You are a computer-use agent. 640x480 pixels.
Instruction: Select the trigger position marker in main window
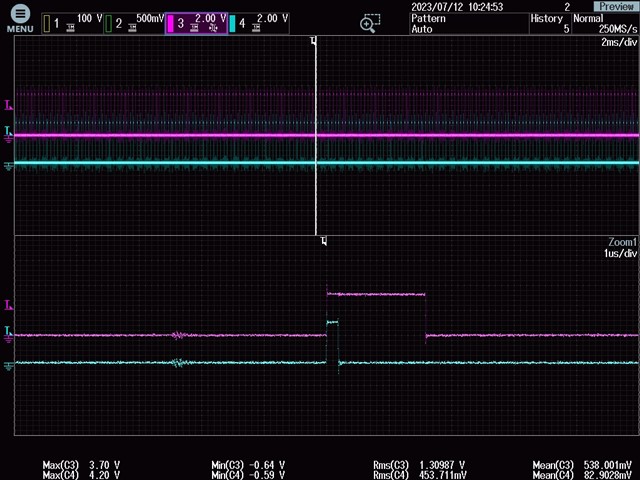tap(313, 40)
